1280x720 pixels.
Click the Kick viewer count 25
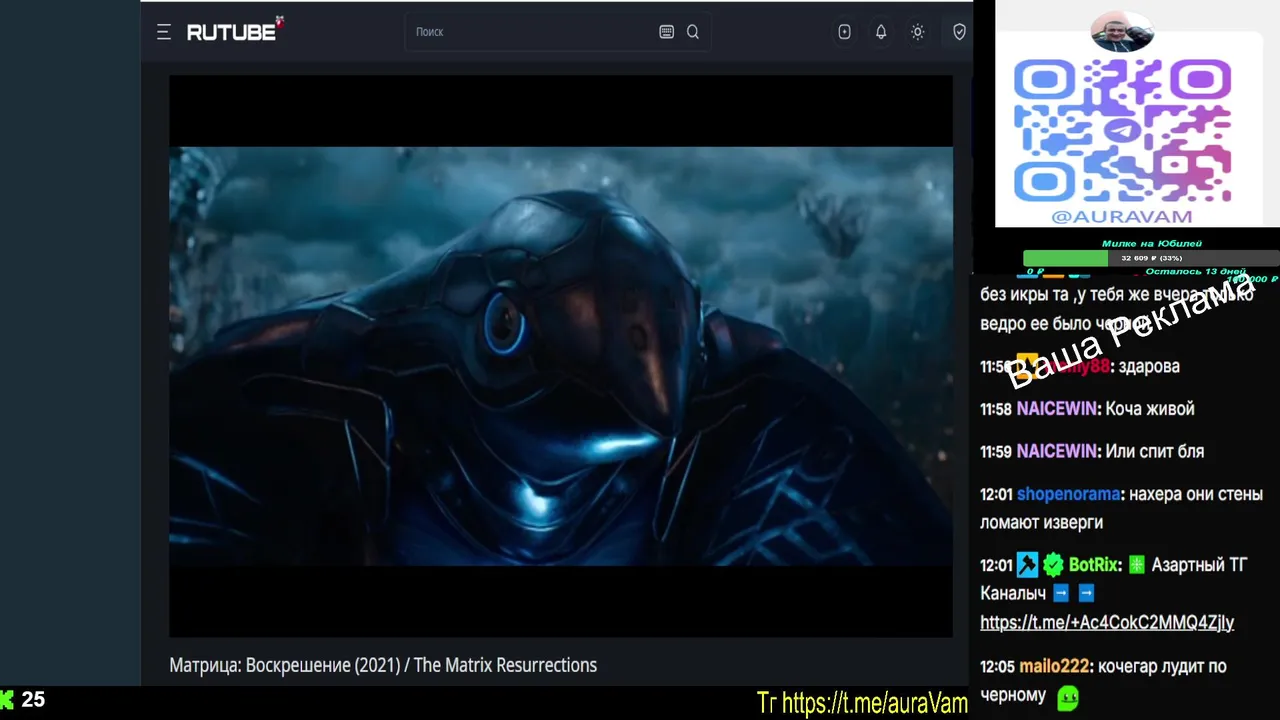pos(33,700)
